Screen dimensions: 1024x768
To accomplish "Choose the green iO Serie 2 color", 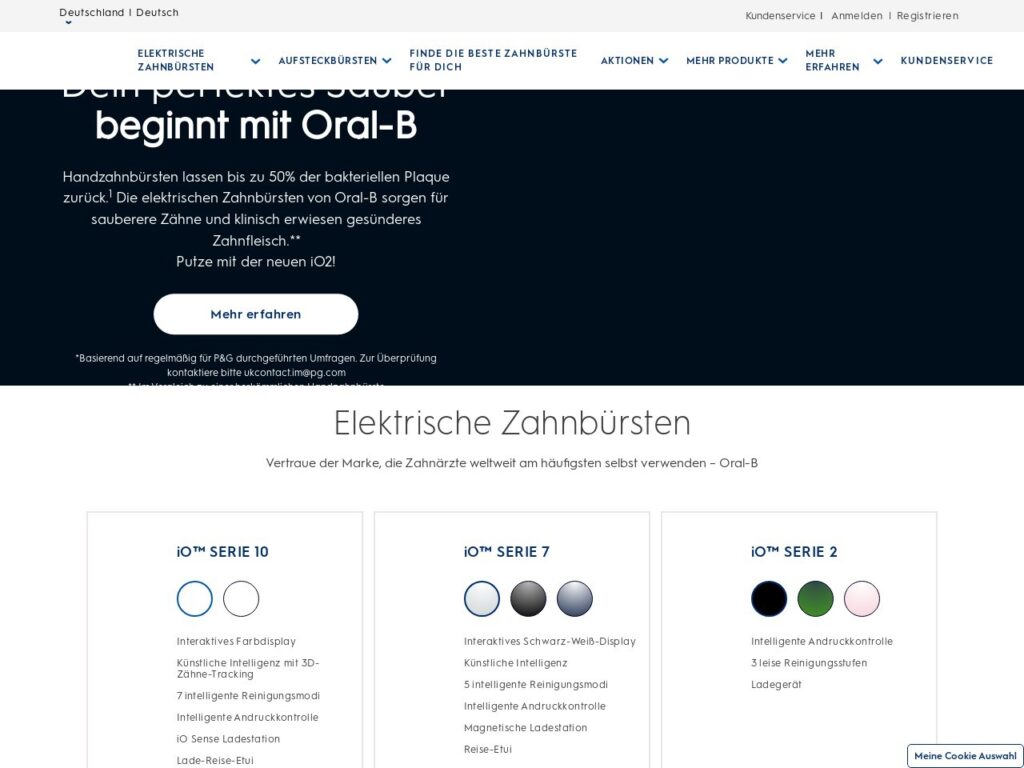I will [x=815, y=599].
